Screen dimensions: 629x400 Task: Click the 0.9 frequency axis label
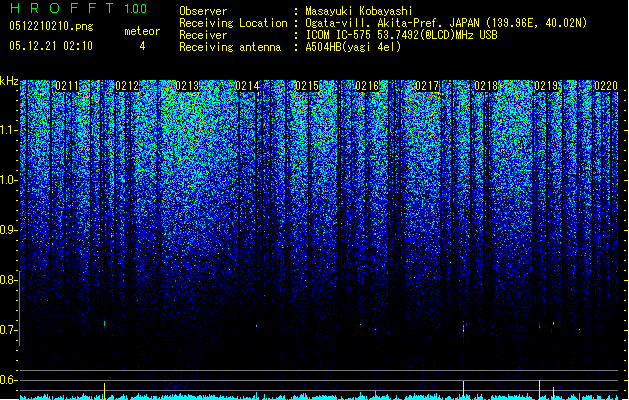pos(9,230)
